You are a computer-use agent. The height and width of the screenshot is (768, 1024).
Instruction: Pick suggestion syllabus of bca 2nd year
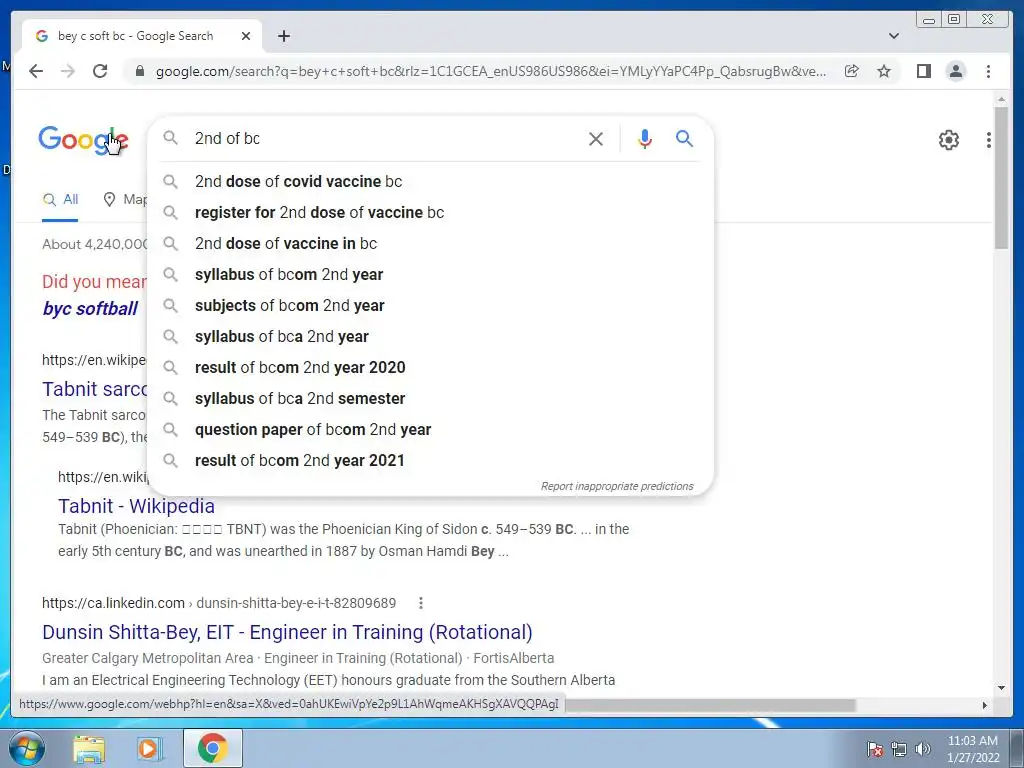(431, 336)
